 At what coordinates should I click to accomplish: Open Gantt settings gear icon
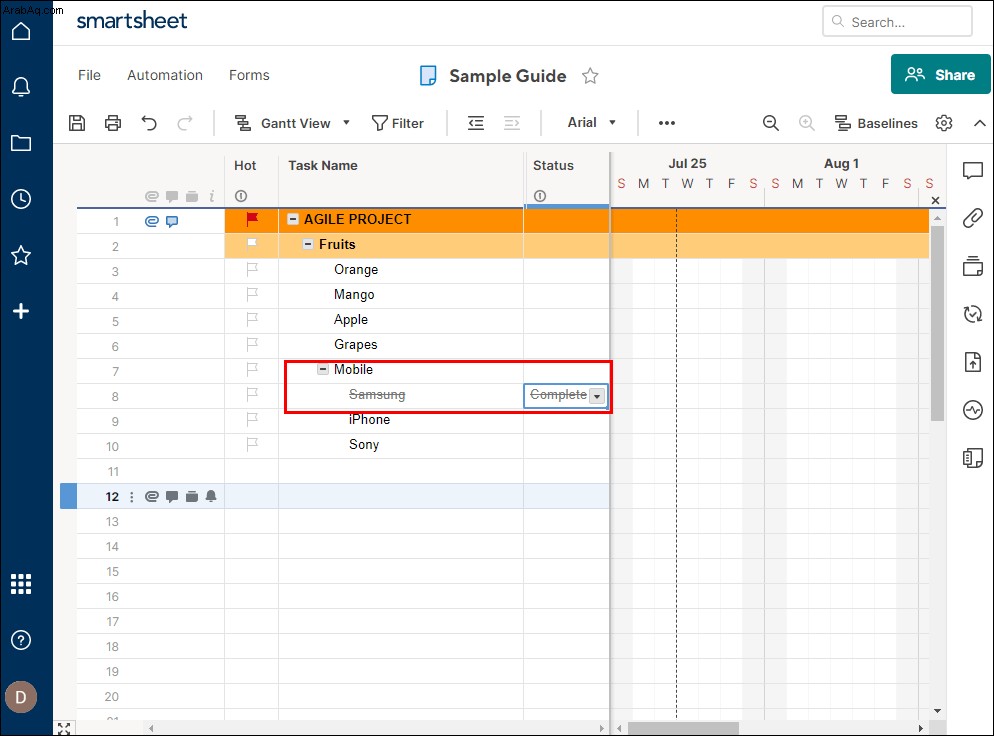944,123
